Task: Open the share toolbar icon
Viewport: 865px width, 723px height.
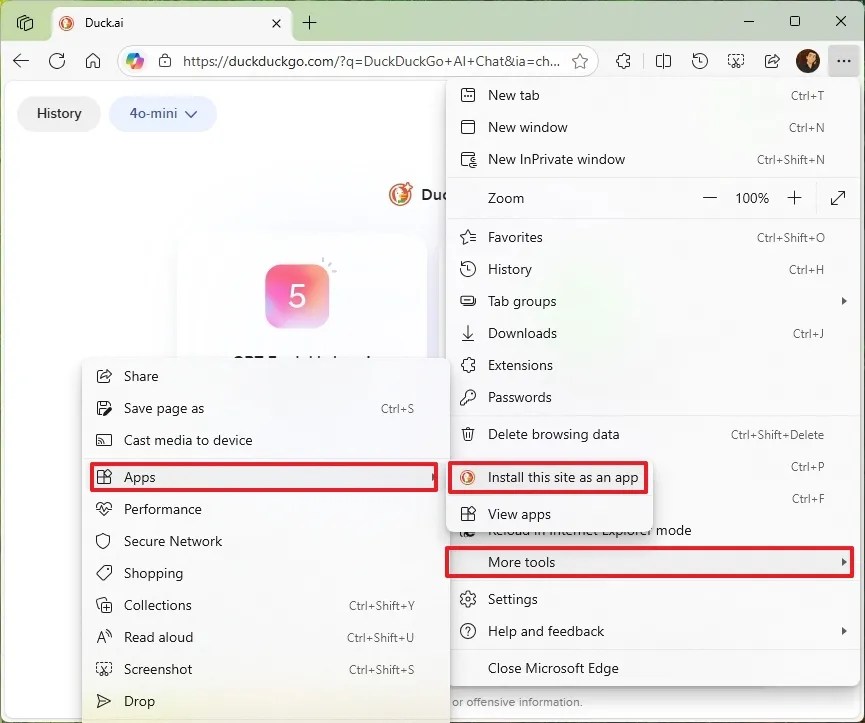Action: pos(772,61)
